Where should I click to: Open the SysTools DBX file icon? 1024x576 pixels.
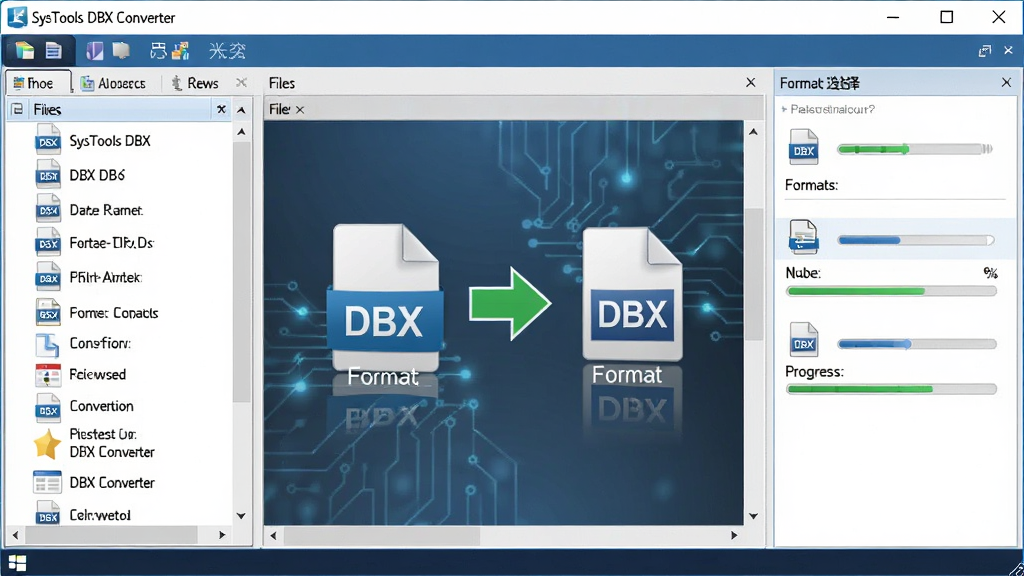coord(48,140)
